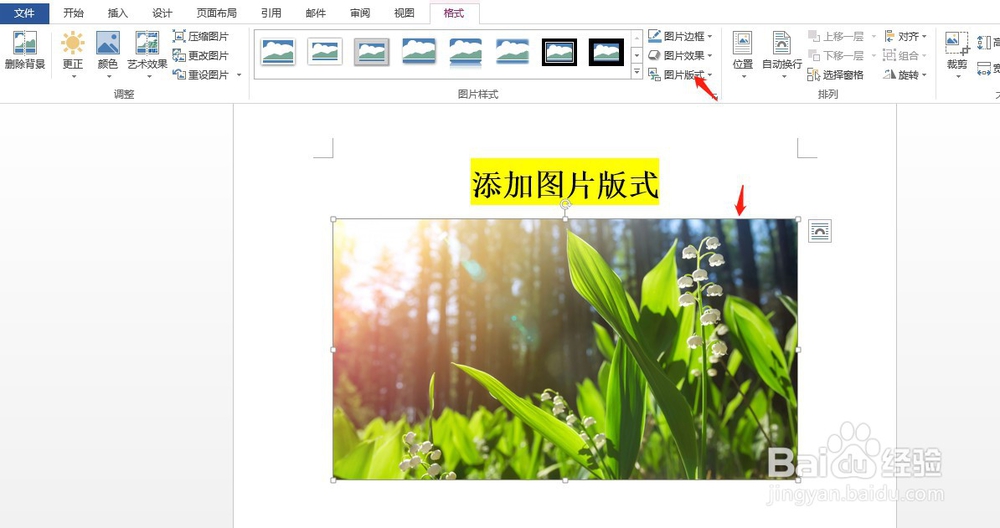
Task: Click Send Backward (下移一层)
Action: pos(836,55)
